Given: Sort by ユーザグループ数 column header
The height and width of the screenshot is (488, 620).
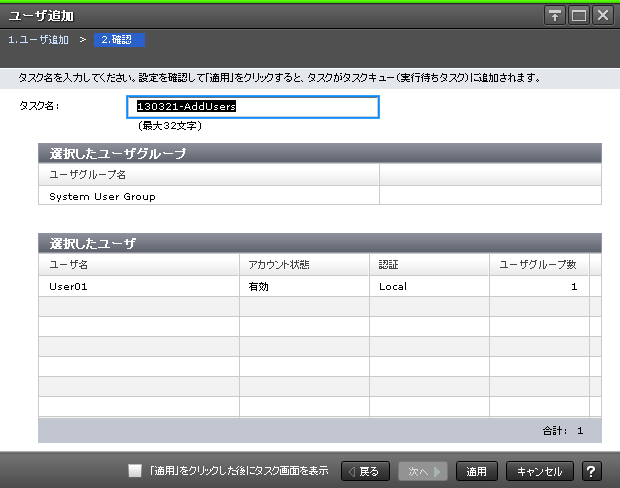Looking at the screenshot, I should click(x=539, y=265).
